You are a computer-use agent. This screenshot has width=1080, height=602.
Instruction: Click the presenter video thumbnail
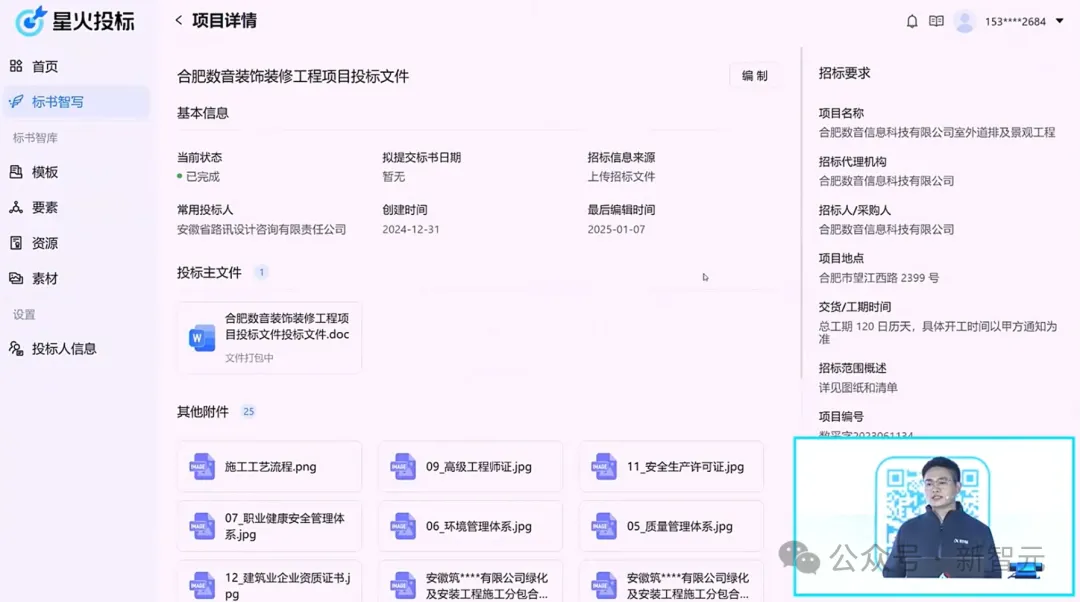click(934, 517)
